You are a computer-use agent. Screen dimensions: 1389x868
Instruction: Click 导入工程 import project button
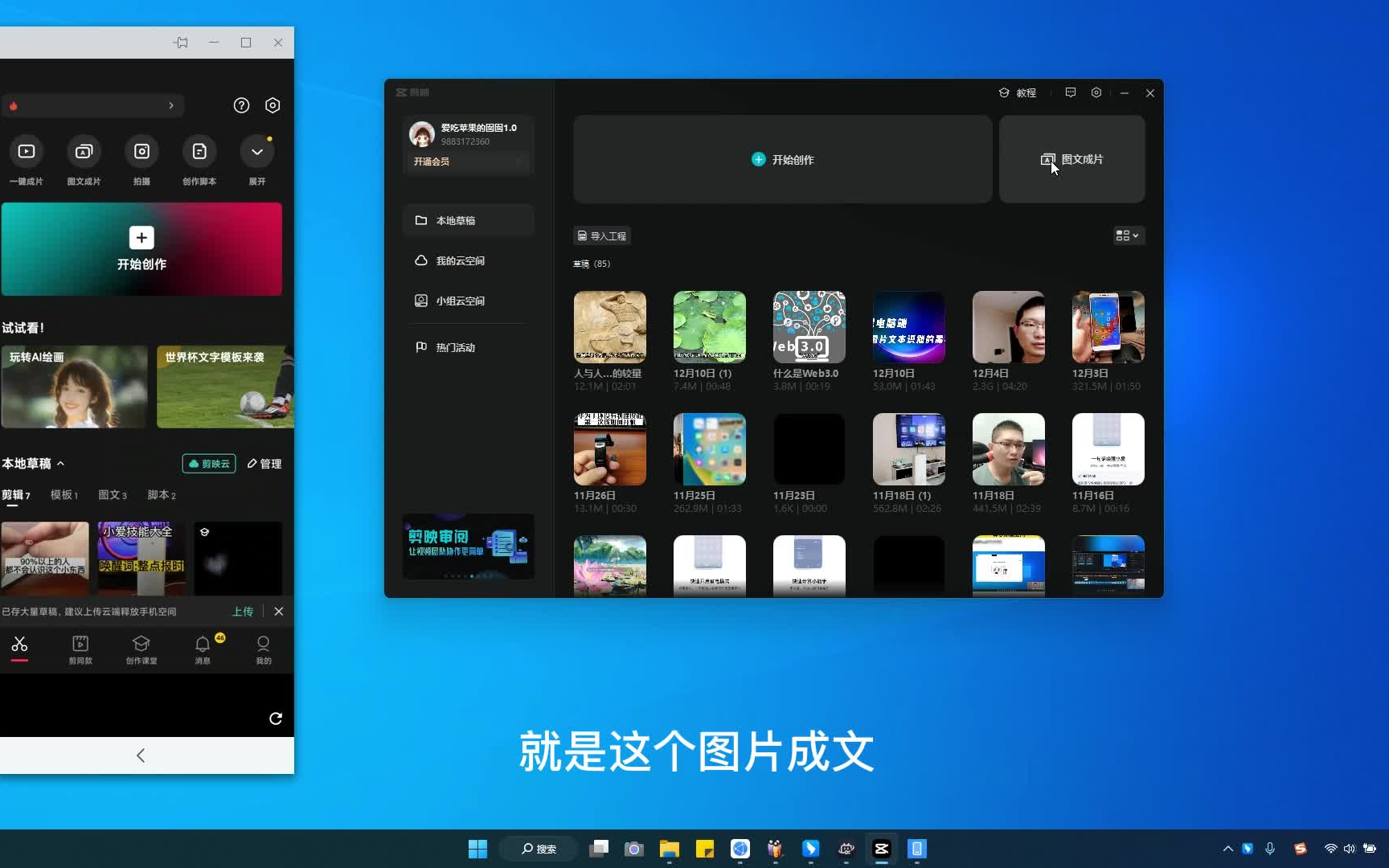[602, 236]
